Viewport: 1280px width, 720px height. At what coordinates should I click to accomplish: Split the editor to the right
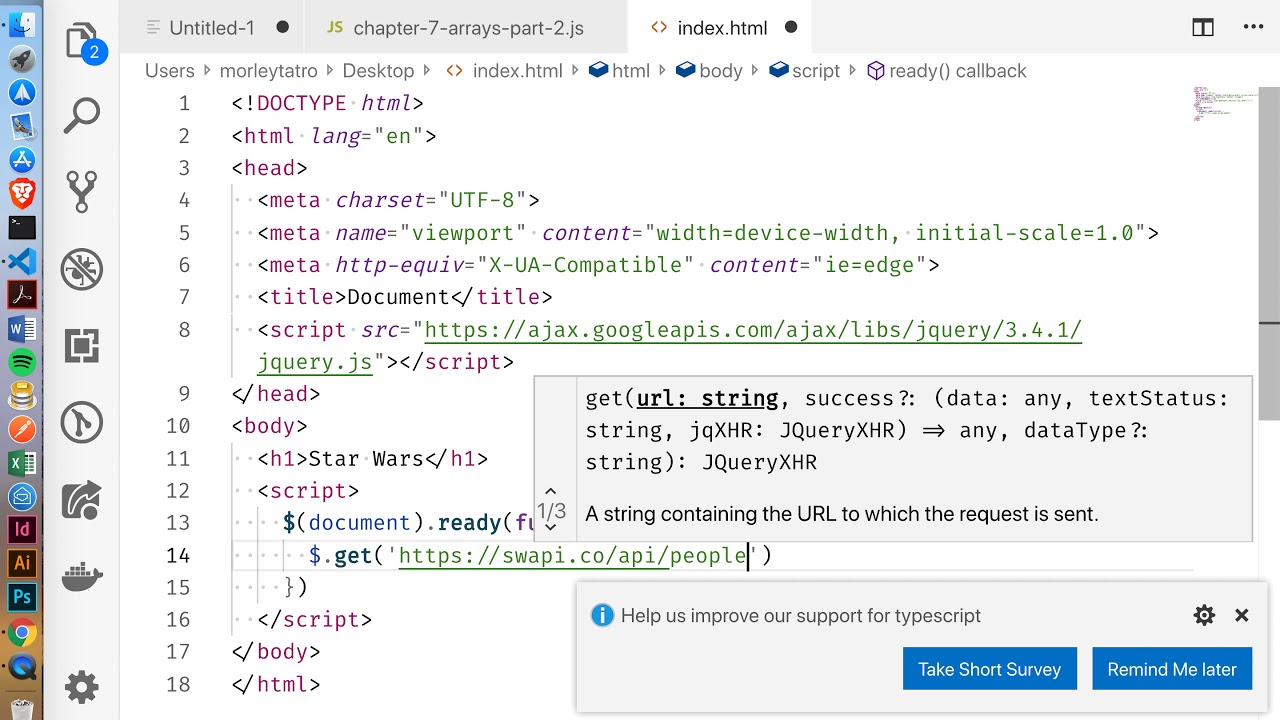pos(1203,28)
